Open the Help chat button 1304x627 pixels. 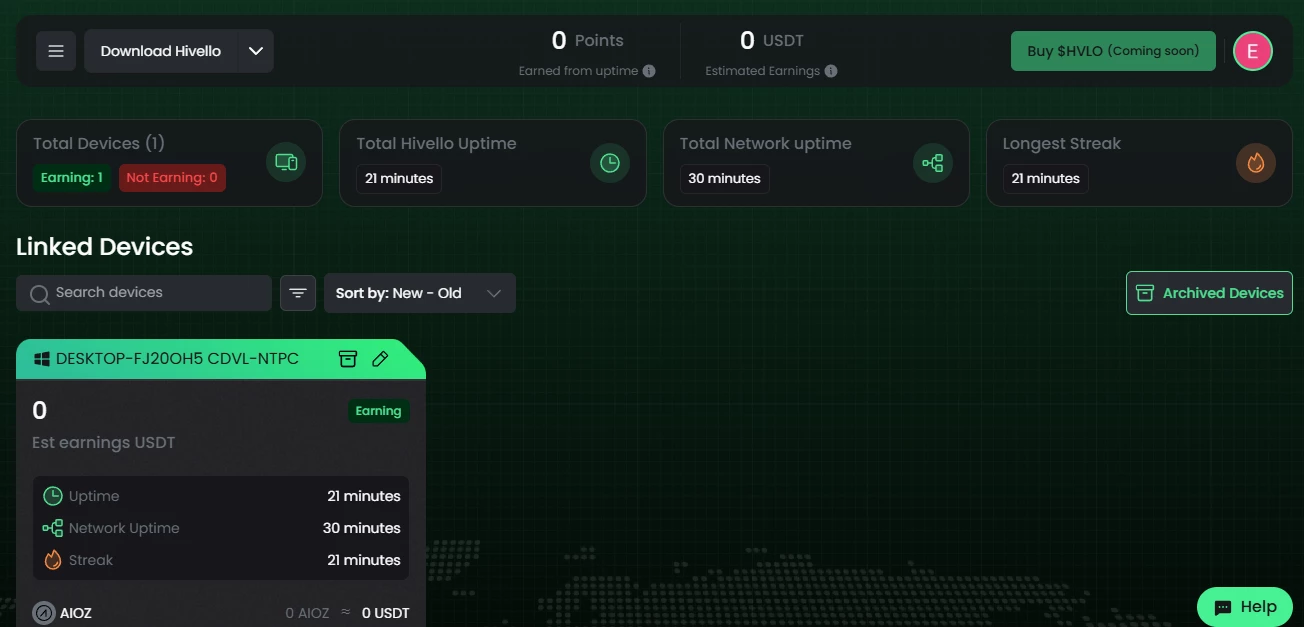pyautogui.click(x=1245, y=606)
